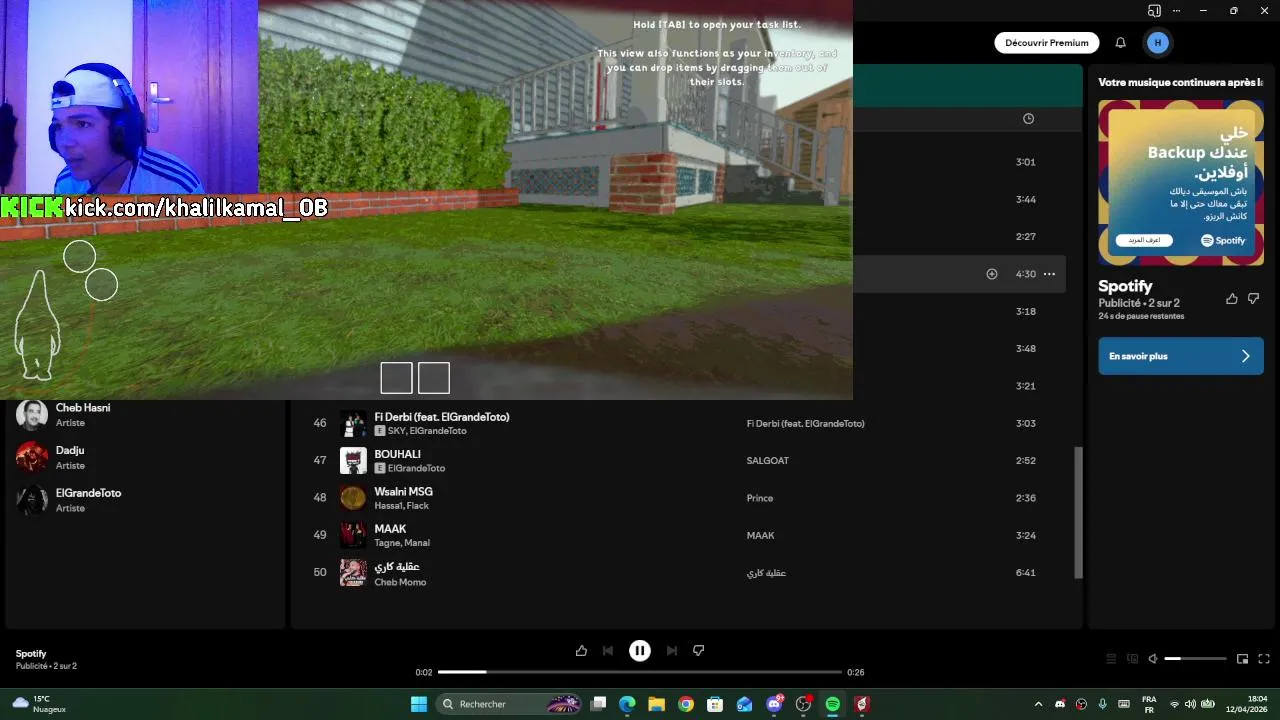Click the like thumbs-up beside the pause button

coord(581,650)
